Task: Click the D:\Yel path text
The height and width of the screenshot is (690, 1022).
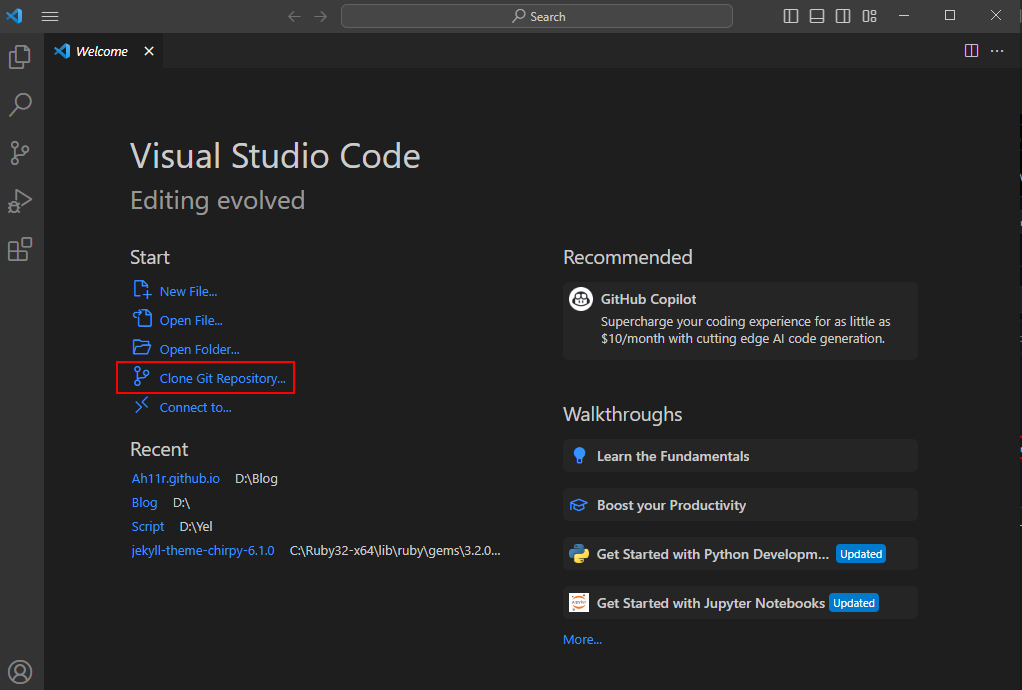Action: 196,526
